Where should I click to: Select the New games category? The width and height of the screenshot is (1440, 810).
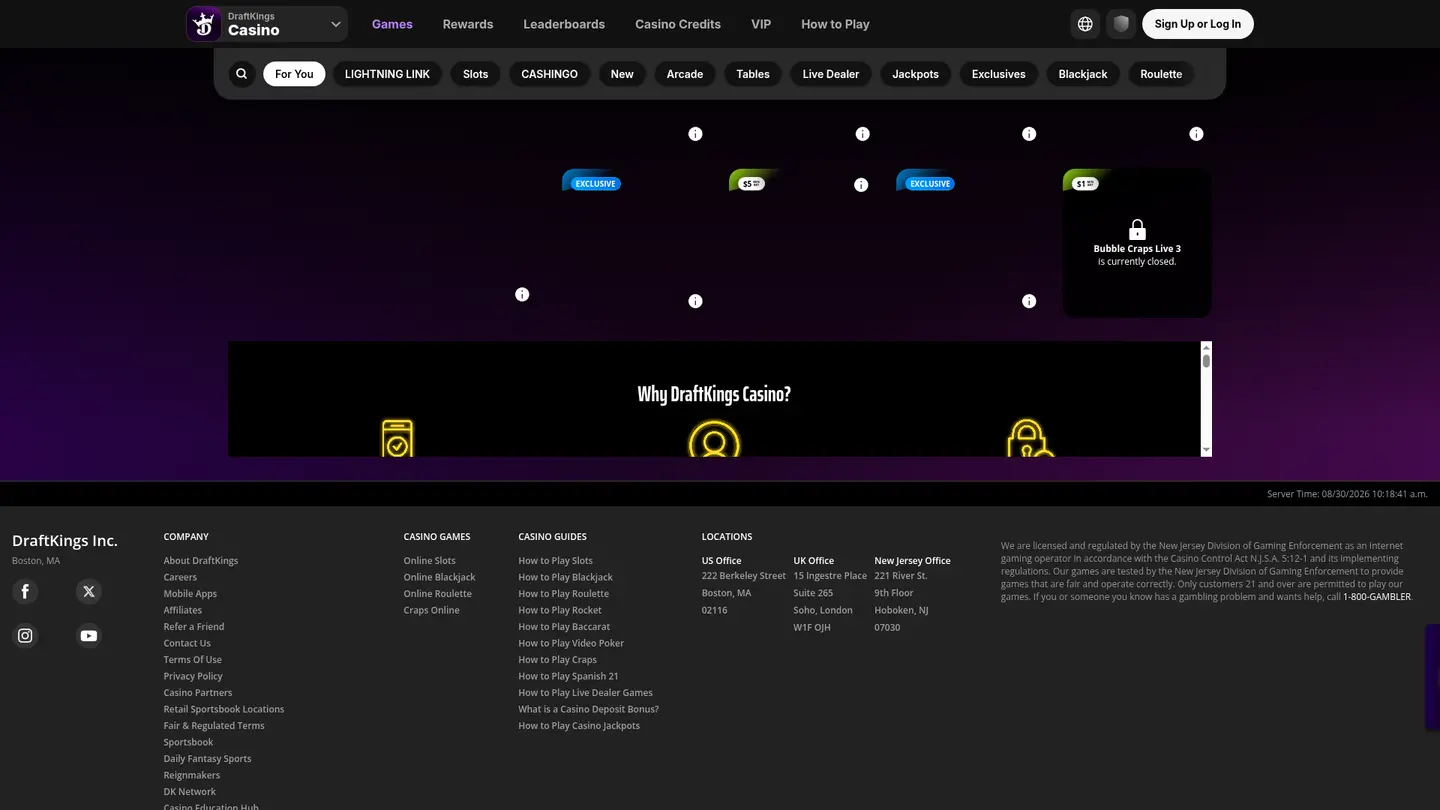pos(622,74)
